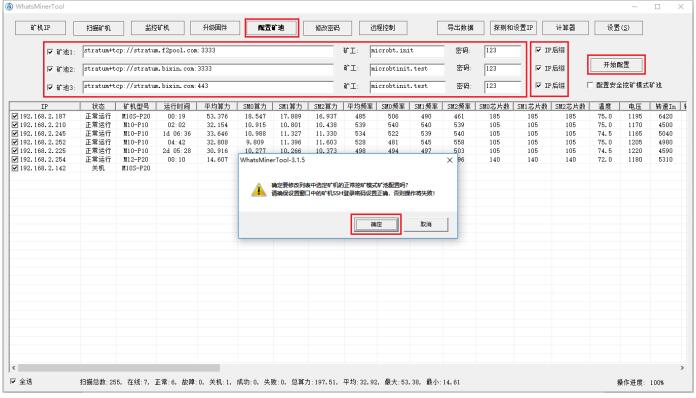This screenshot has width=696, height=398.
Task: Click the pool 2 worker name field
Action: 407,69
